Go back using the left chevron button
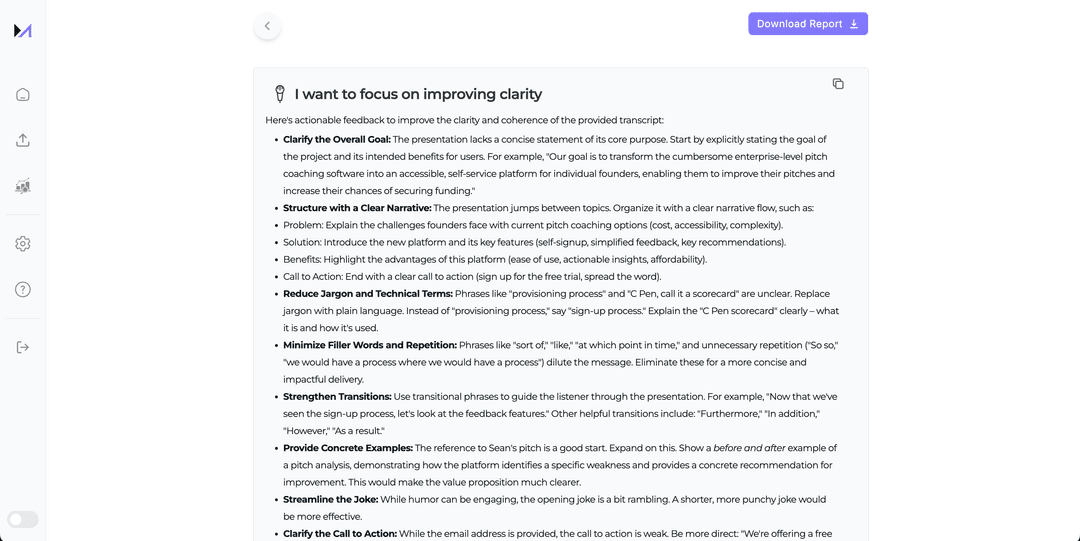Image resolution: width=1080 pixels, height=541 pixels. (267, 26)
